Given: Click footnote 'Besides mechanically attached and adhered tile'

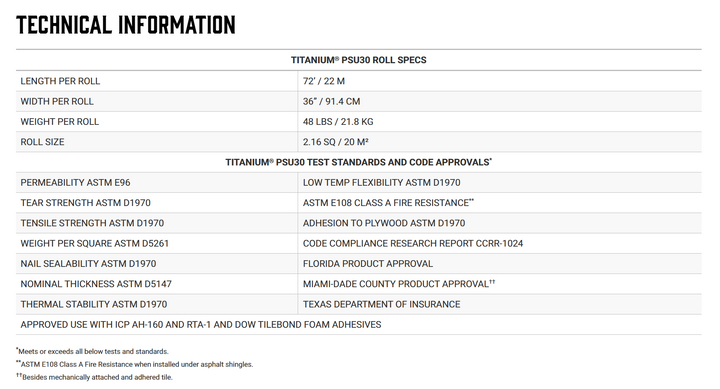Looking at the screenshot, I should [95, 377].
